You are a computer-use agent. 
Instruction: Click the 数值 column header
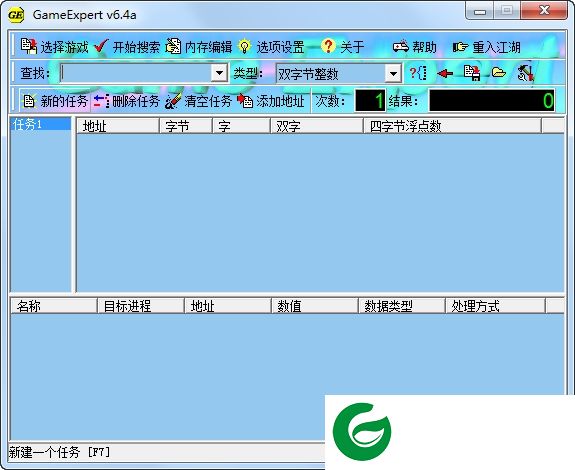315,306
